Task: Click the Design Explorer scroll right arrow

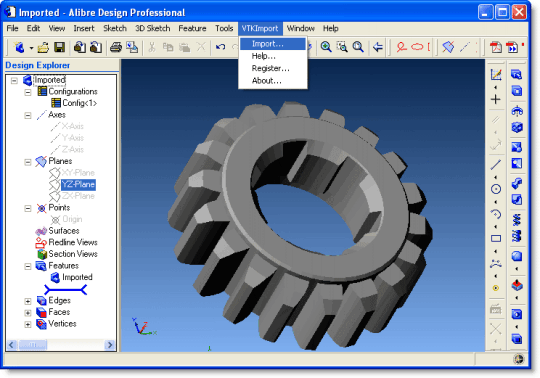Action: tap(110, 345)
